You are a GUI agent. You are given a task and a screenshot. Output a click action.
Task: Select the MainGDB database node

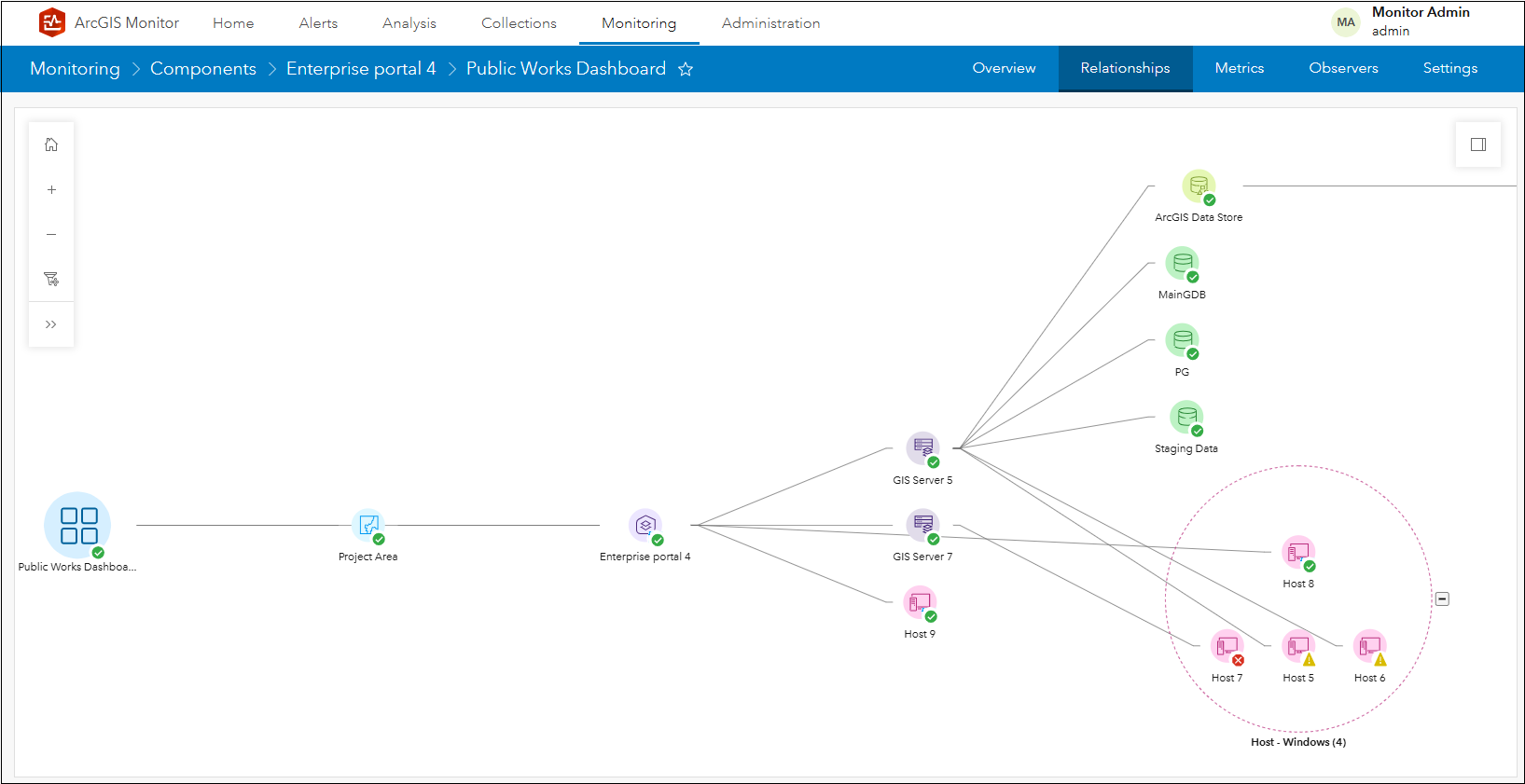tap(1182, 264)
